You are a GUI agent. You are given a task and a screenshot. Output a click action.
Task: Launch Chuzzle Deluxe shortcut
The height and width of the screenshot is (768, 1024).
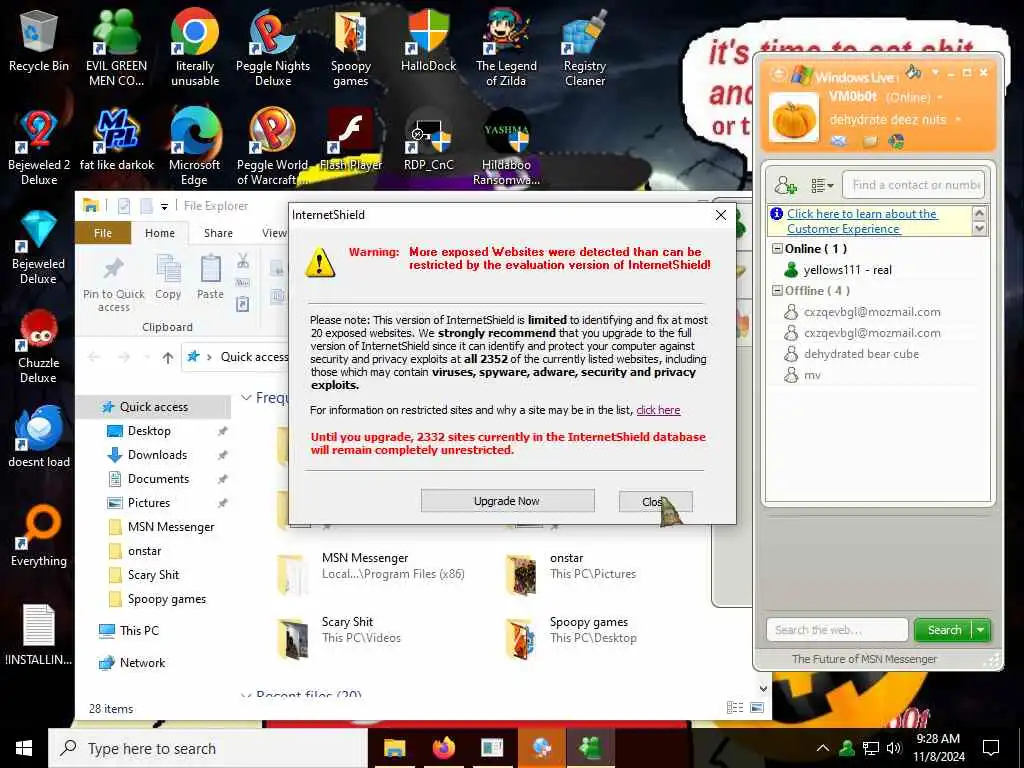(x=39, y=346)
